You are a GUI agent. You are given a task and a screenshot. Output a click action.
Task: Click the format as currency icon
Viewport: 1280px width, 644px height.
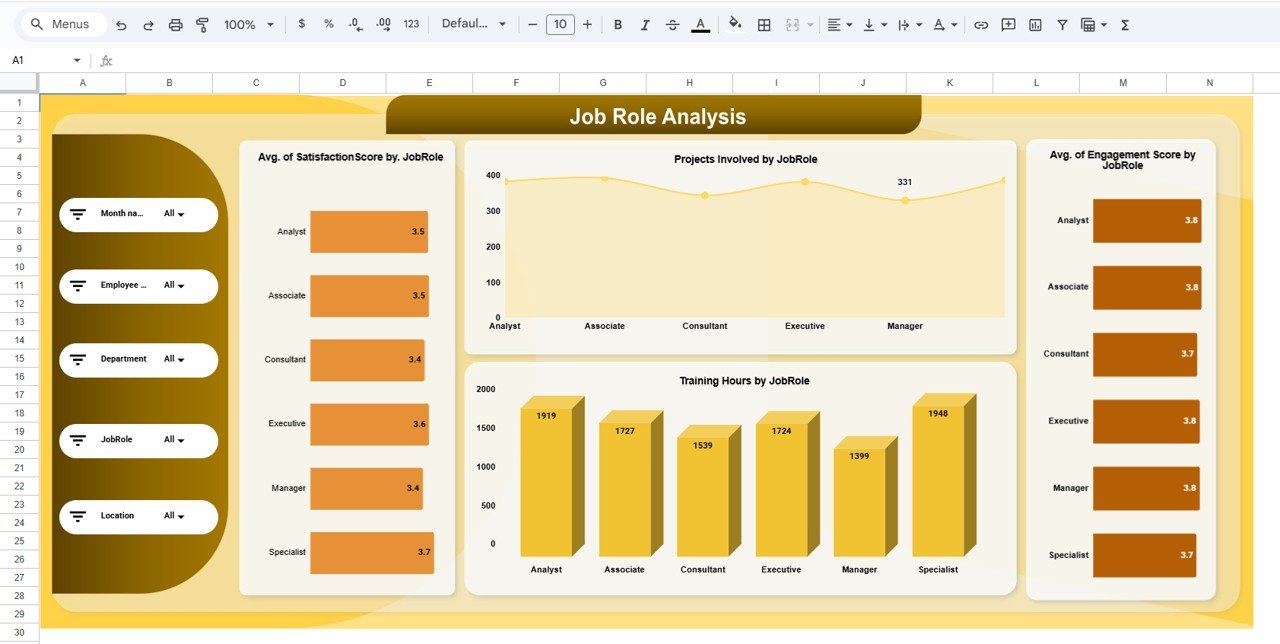tap(302, 24)
